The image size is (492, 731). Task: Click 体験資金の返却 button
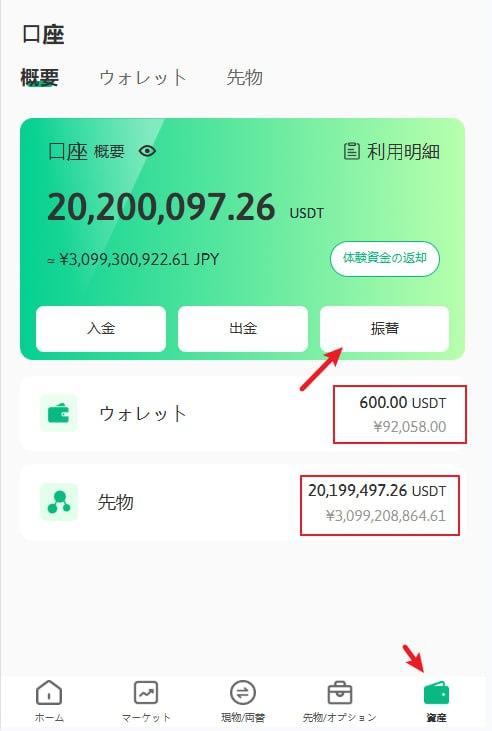point(385,258)
